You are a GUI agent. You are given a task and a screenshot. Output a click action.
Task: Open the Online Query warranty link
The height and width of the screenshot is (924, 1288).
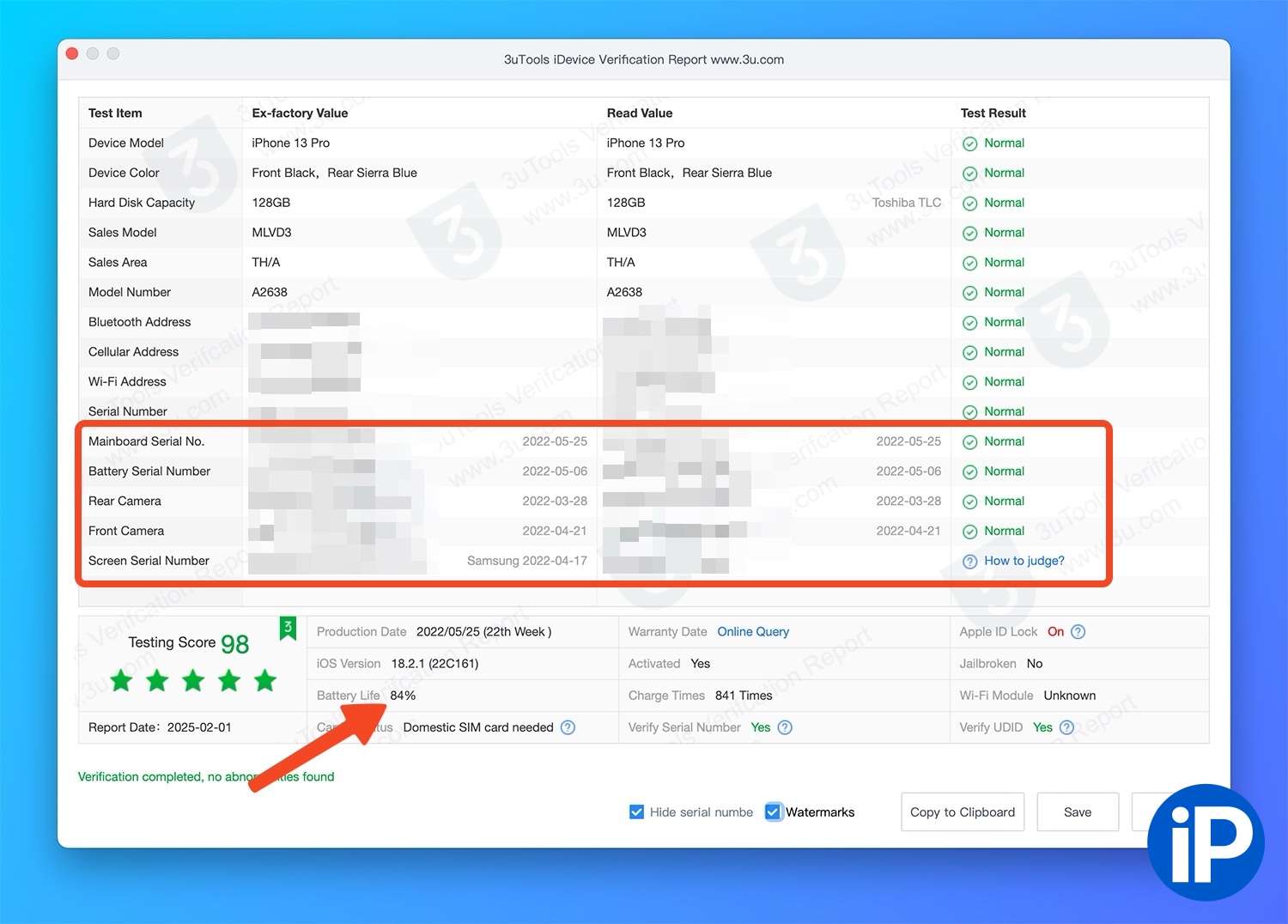[x=753, y=631]
